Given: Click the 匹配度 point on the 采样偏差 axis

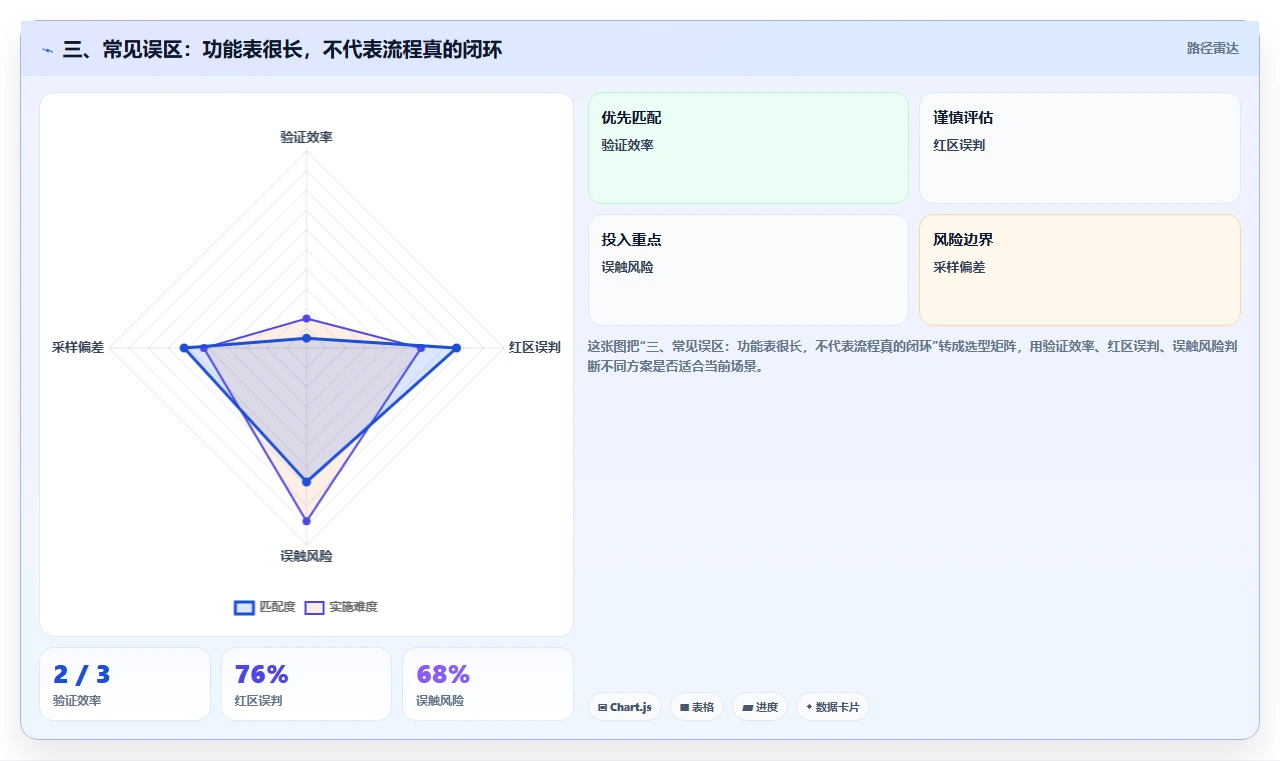Looking at the screenshot, I should (184, 348).
